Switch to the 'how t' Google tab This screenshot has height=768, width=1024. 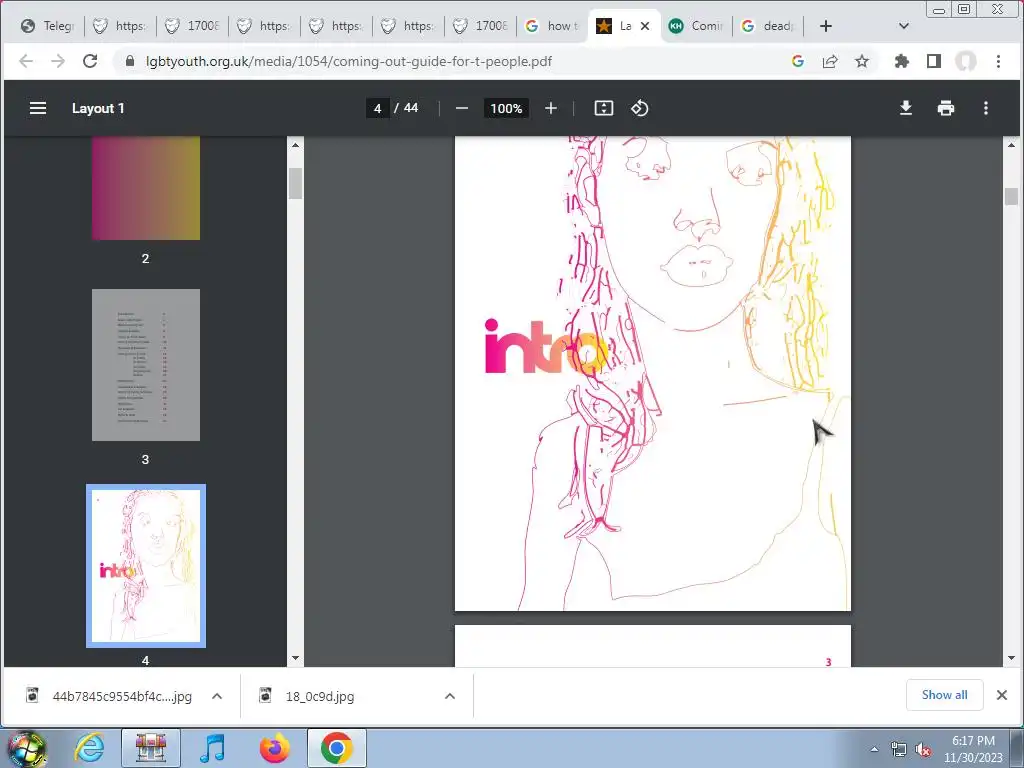pyautogui.click(x=552, y=26)
